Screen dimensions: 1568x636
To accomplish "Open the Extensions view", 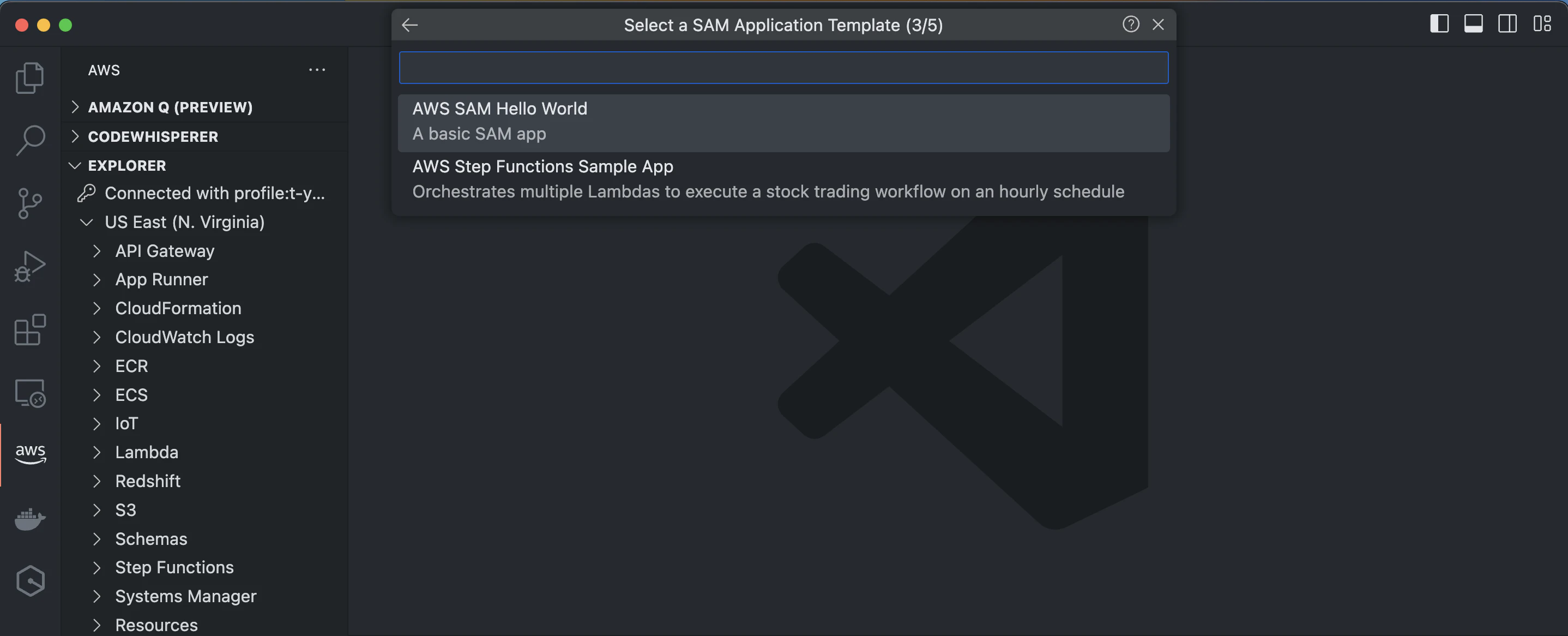I will click(30, 329).
